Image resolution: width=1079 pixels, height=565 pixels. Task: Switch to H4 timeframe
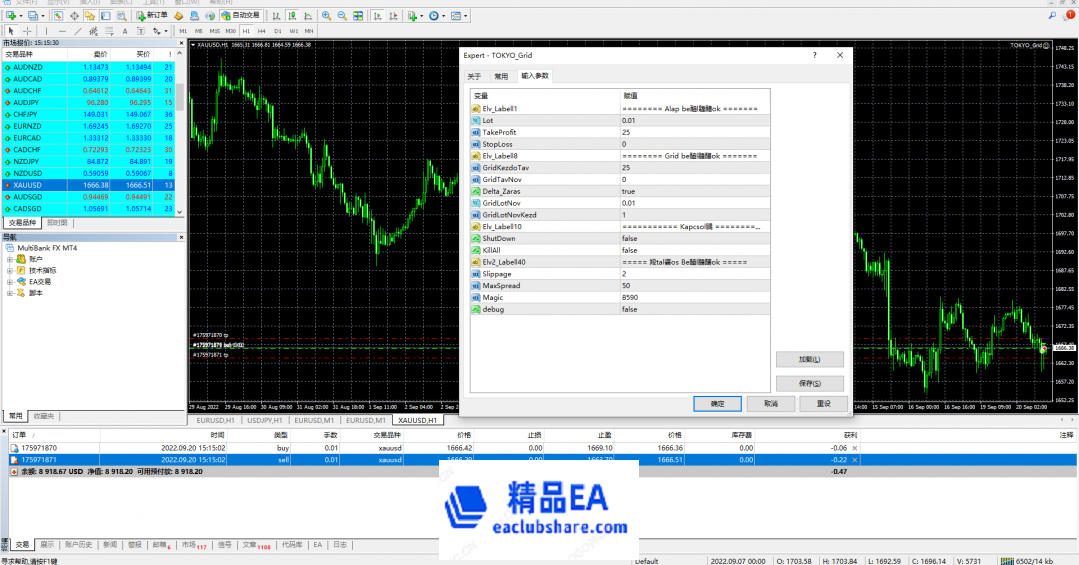tap(261, 31)
